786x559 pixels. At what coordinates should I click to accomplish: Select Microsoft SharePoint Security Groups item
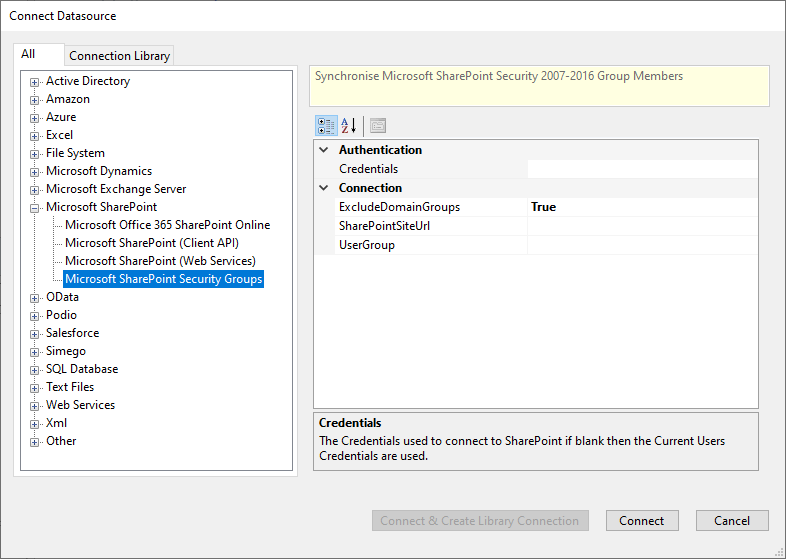[163, 279]
